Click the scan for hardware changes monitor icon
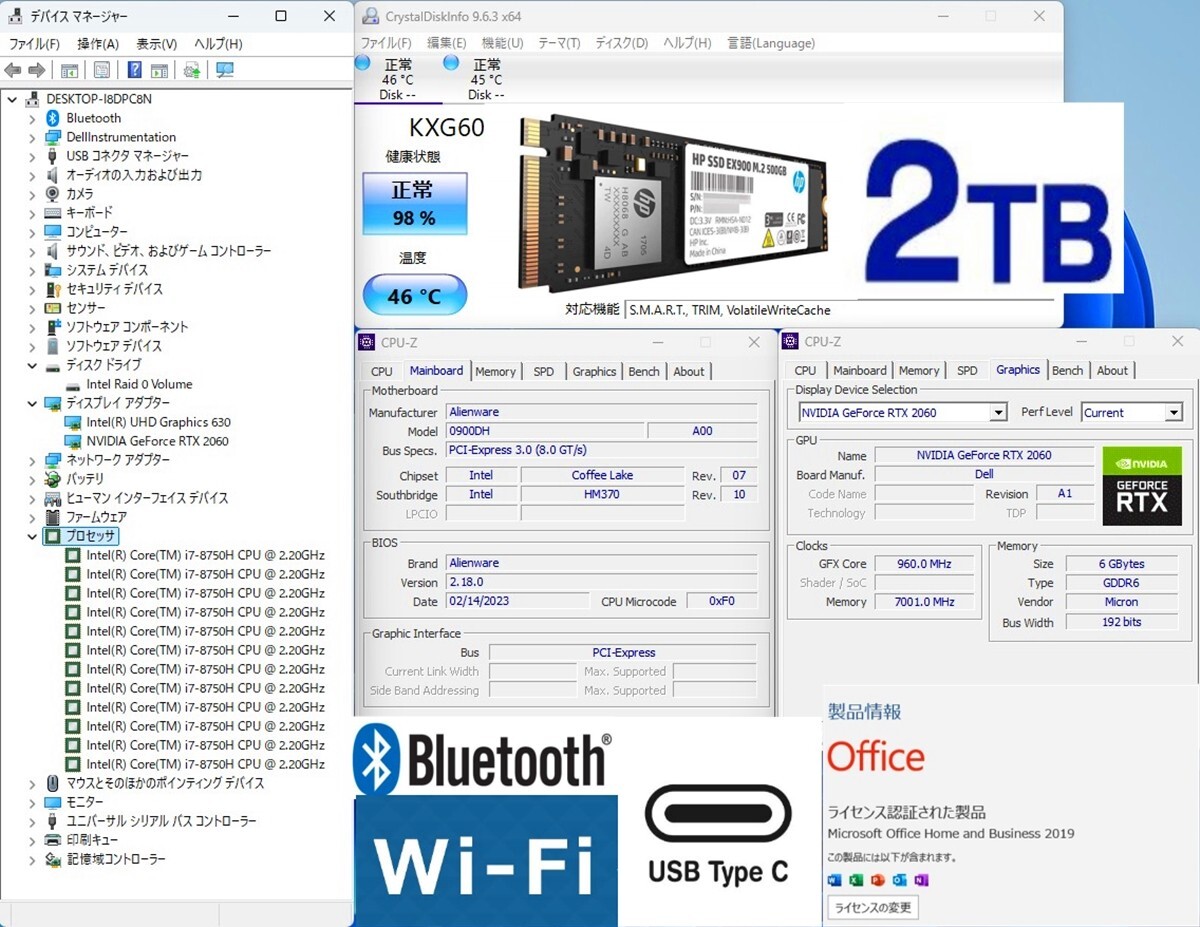Viewport: 1200px width, 927px height. [224, 70]
